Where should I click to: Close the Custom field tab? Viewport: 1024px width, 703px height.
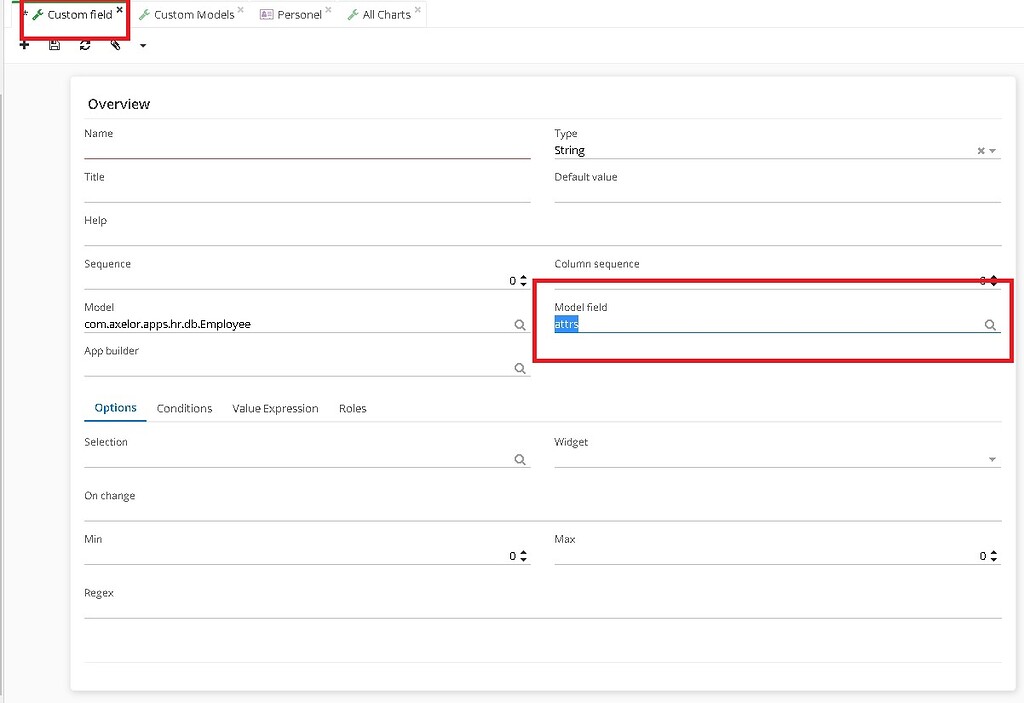coord(120,10)
